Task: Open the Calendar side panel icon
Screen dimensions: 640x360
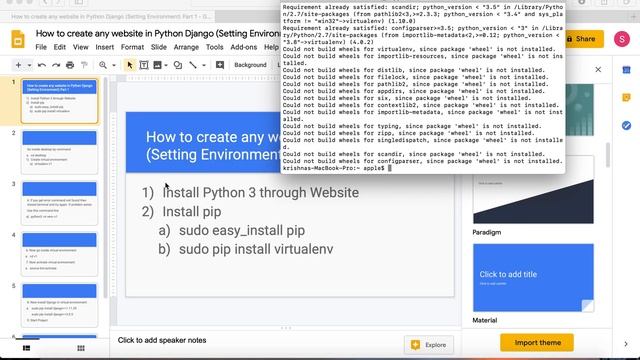Action: tap(627, 70)
